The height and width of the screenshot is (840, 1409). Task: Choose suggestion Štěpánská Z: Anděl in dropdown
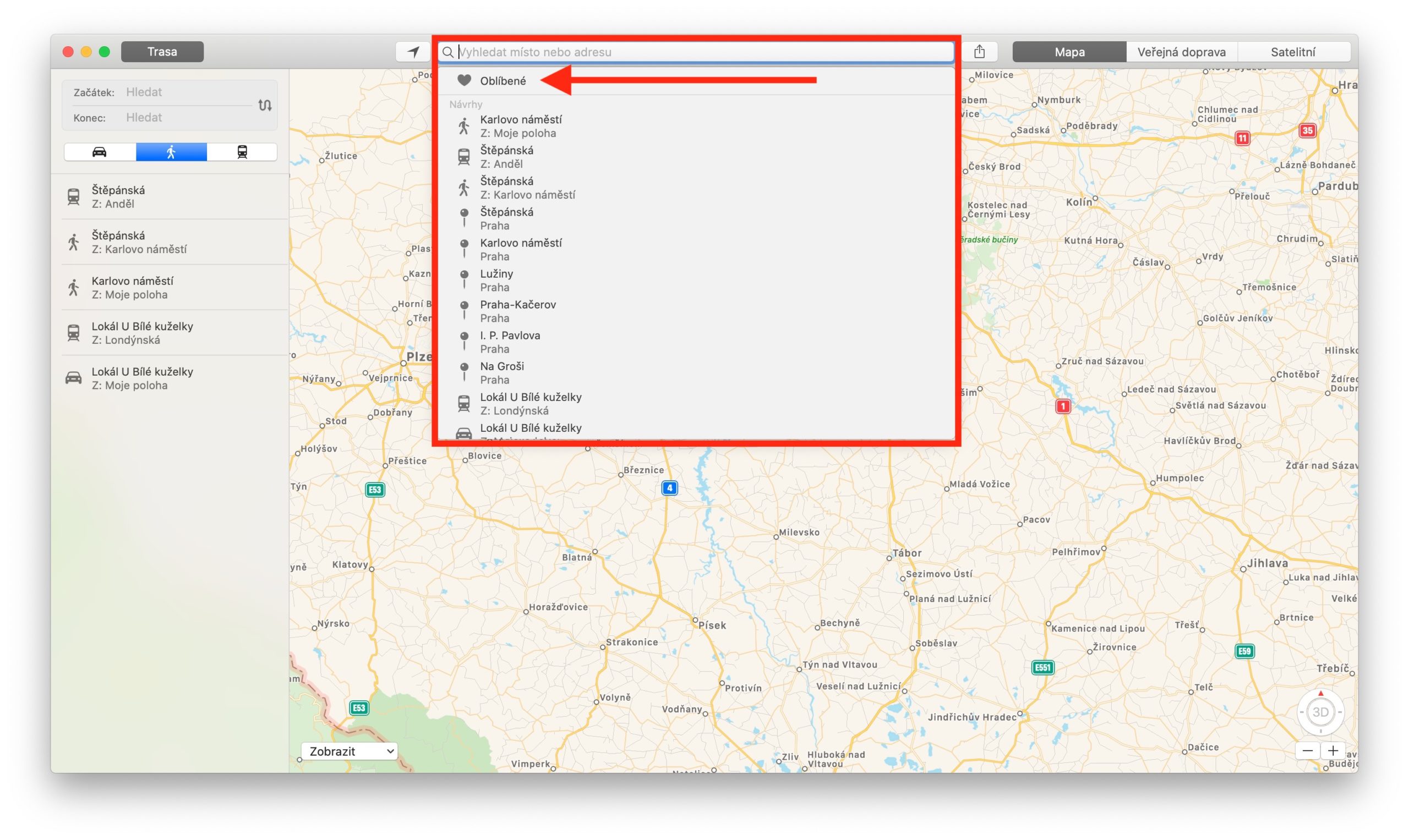697,157
